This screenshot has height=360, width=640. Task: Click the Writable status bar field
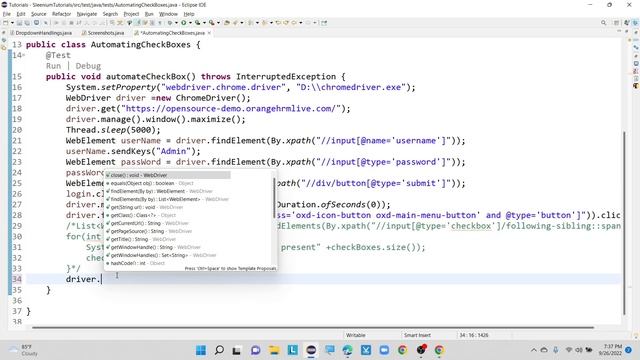[x=356, y=335]
